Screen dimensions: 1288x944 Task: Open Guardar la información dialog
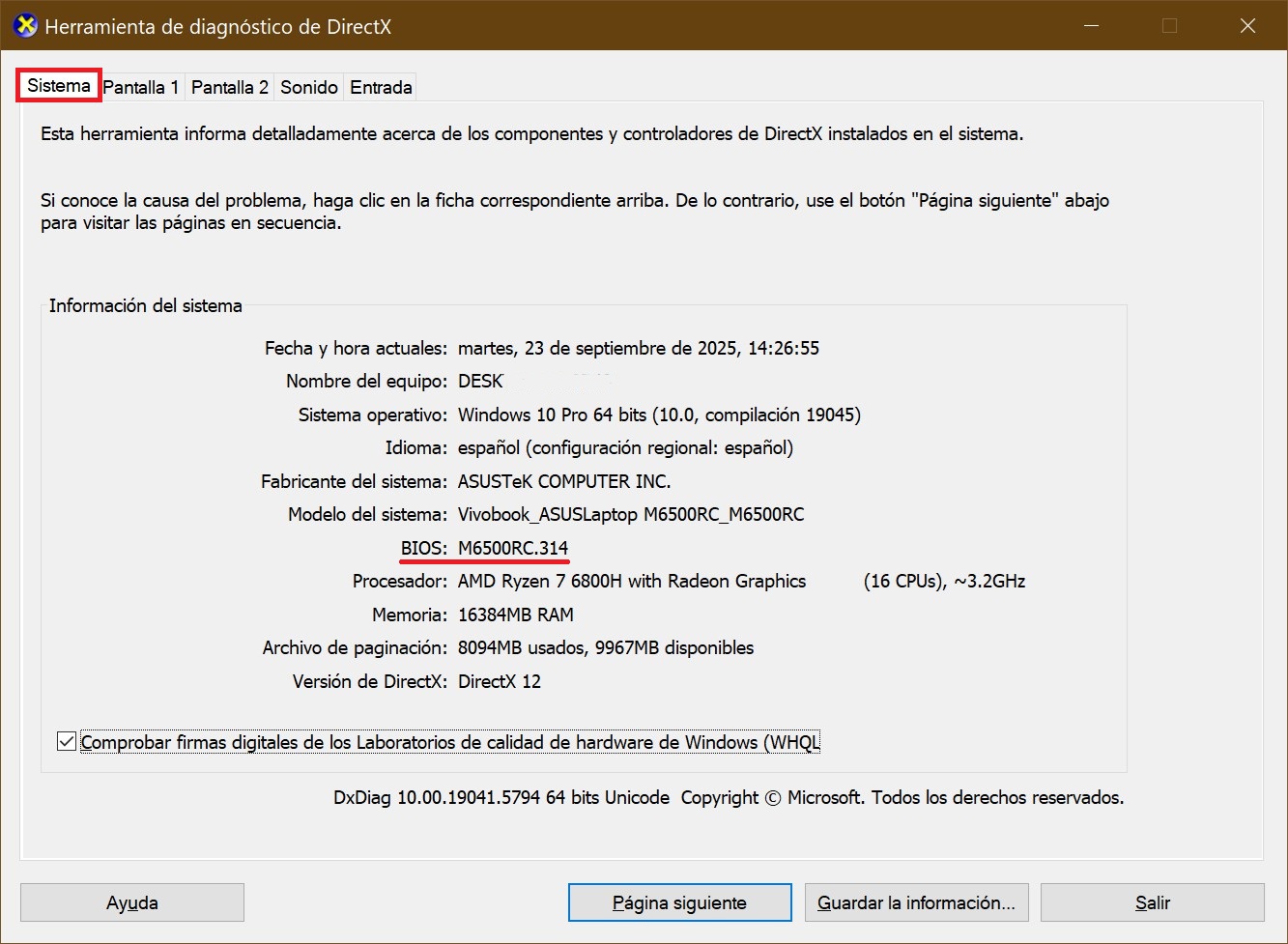(916, 902)
